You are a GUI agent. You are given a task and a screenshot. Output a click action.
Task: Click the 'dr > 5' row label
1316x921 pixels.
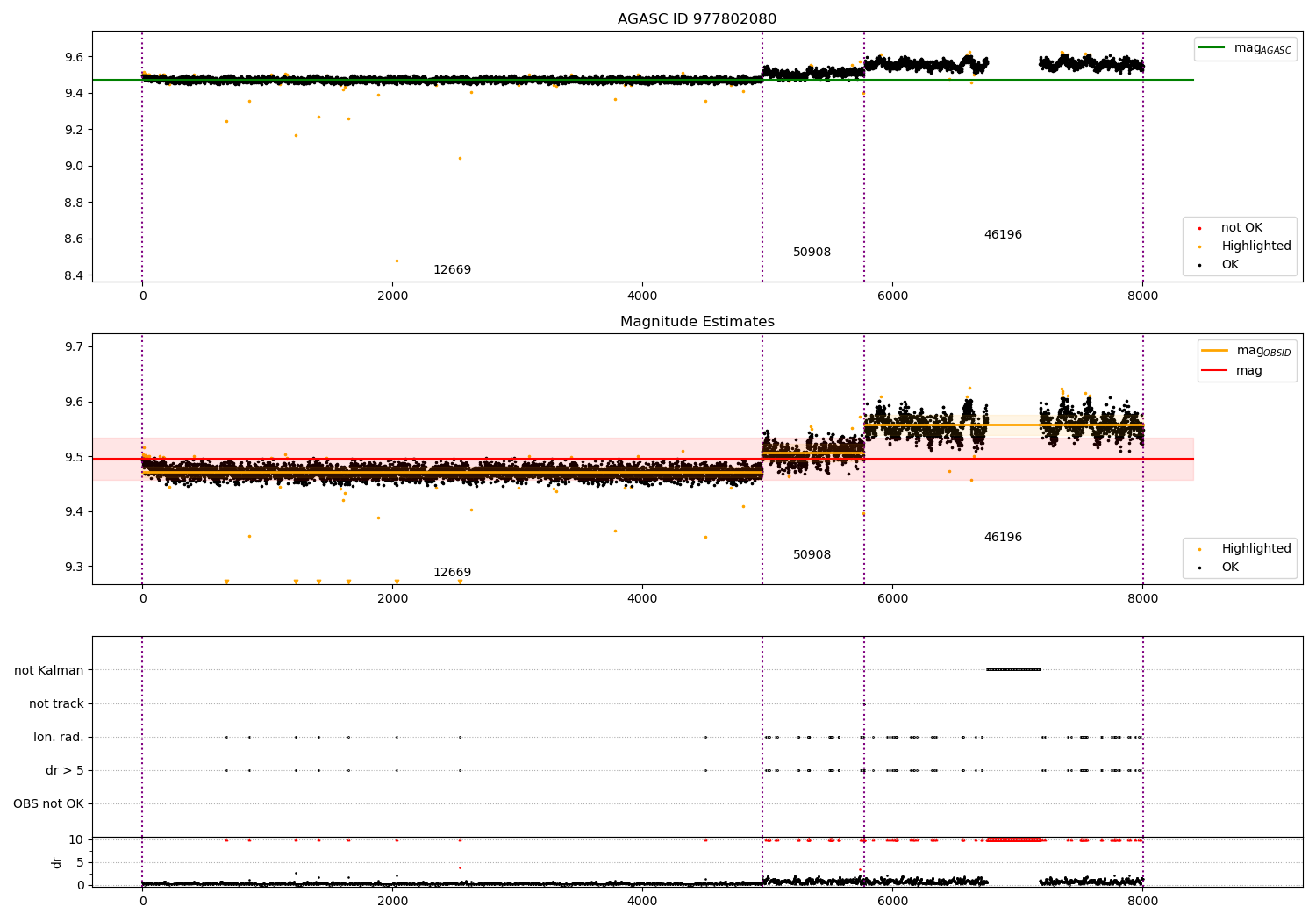click(x=65, y=771)
